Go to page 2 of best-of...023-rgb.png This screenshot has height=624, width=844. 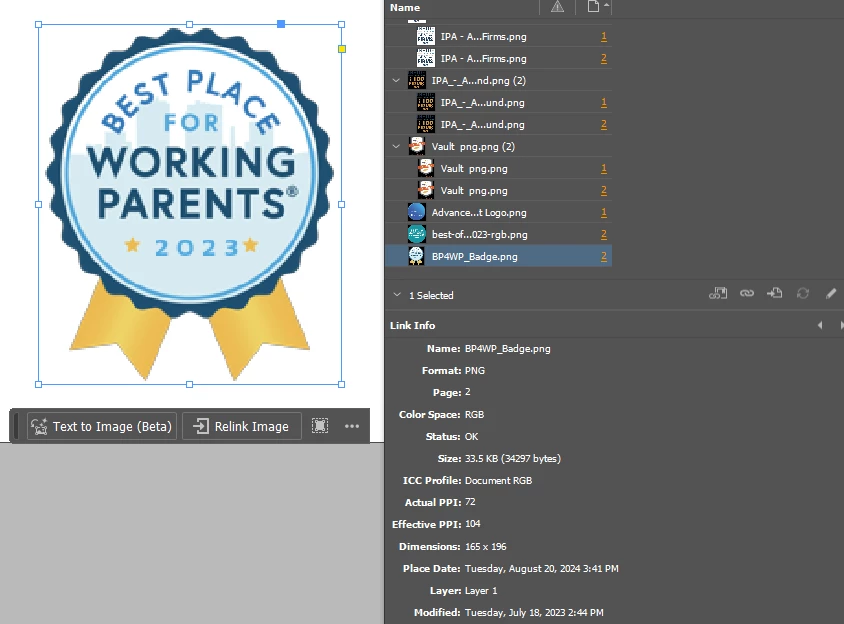(x=603, y=234)
